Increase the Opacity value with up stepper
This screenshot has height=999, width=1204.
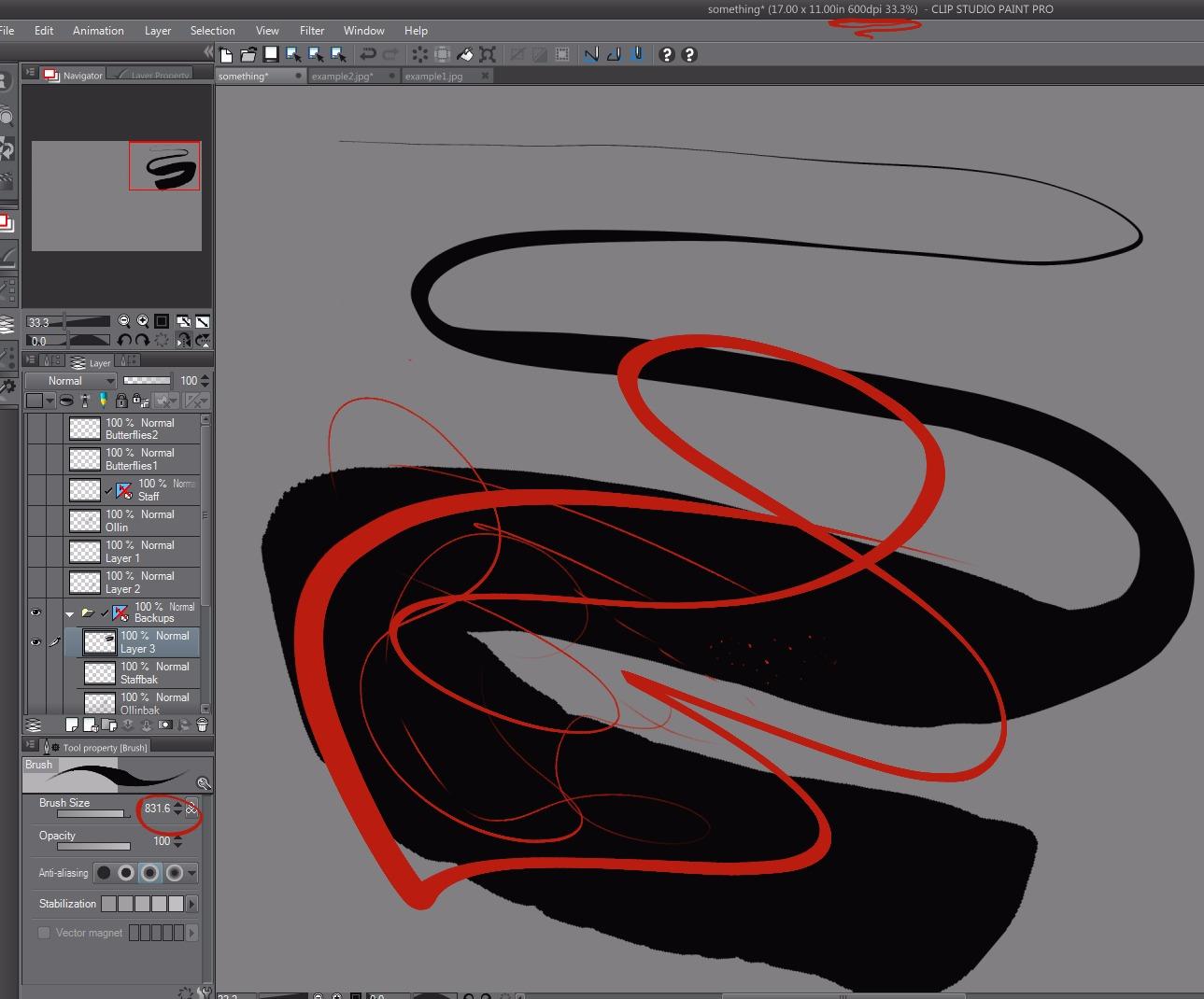[177, 837]
